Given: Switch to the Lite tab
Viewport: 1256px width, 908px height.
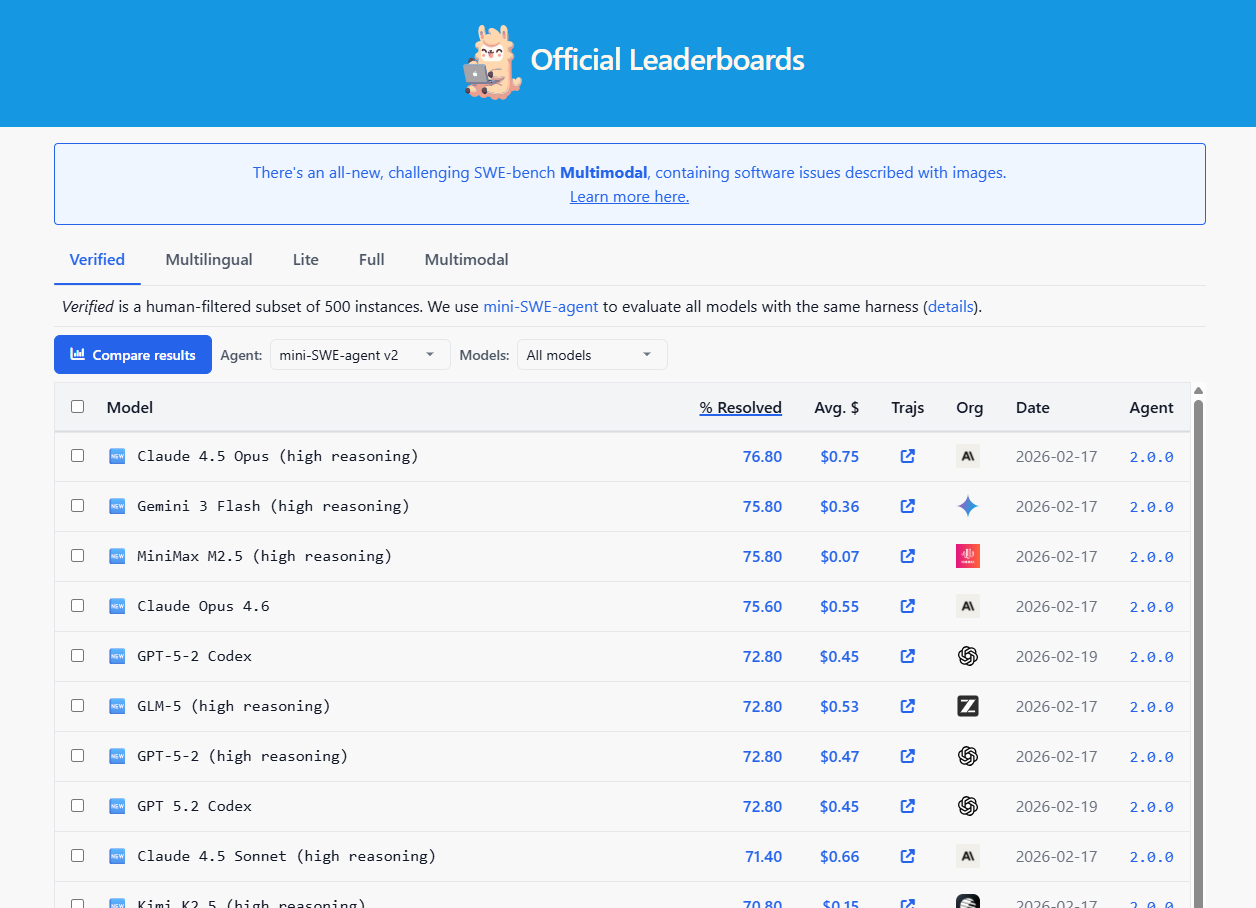Looking at the screenshot, I should 306,260.
